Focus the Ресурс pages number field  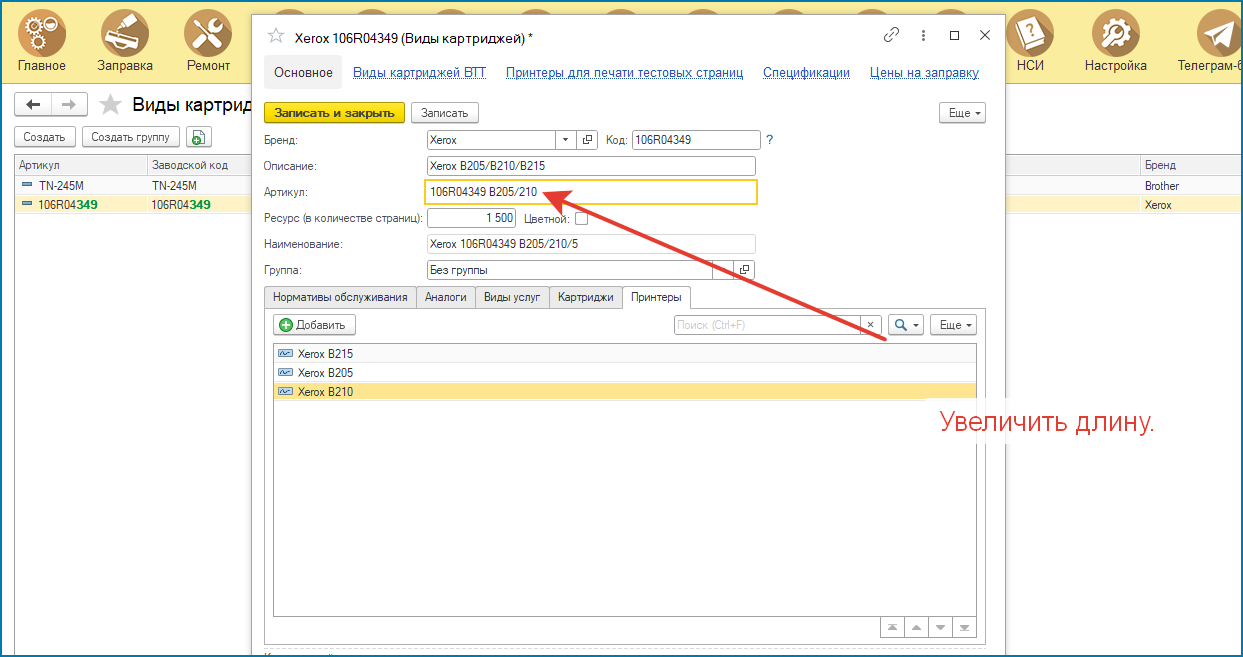(471, 218)
